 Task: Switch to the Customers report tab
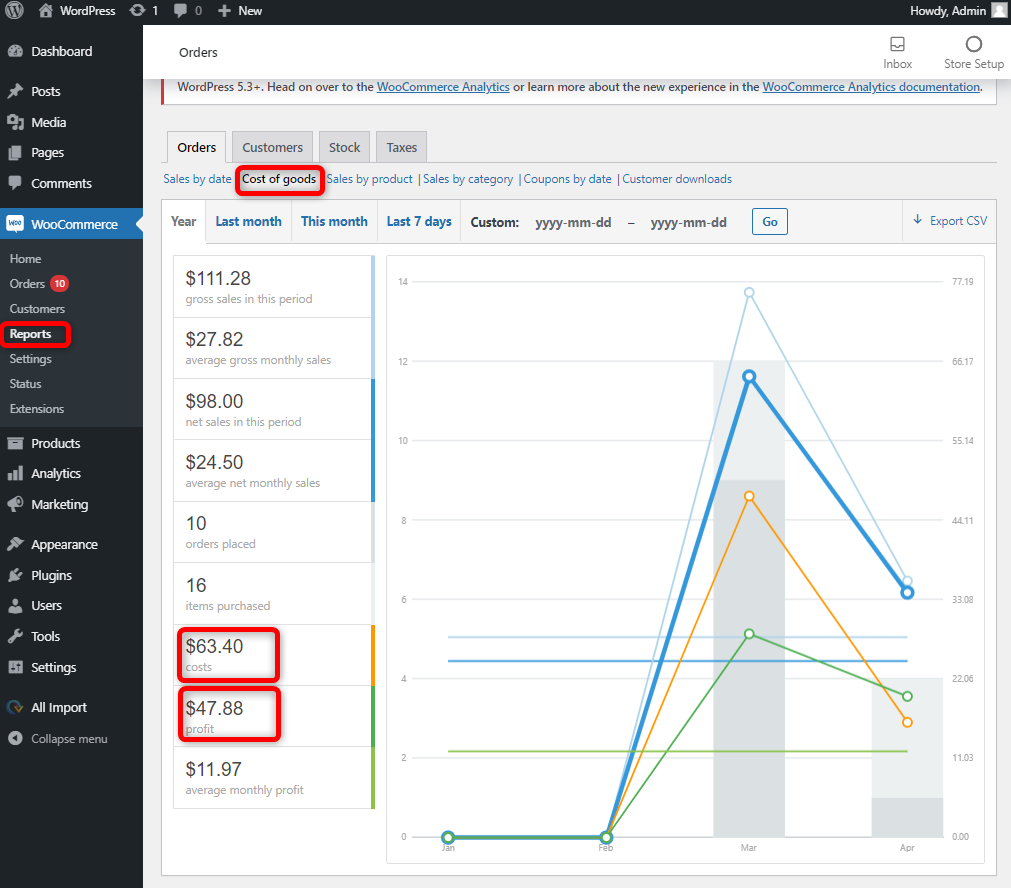(x=272, y=147)
